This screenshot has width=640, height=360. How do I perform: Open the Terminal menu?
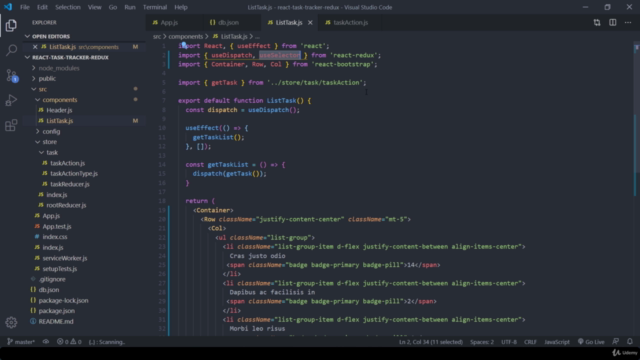coord(155,7)
